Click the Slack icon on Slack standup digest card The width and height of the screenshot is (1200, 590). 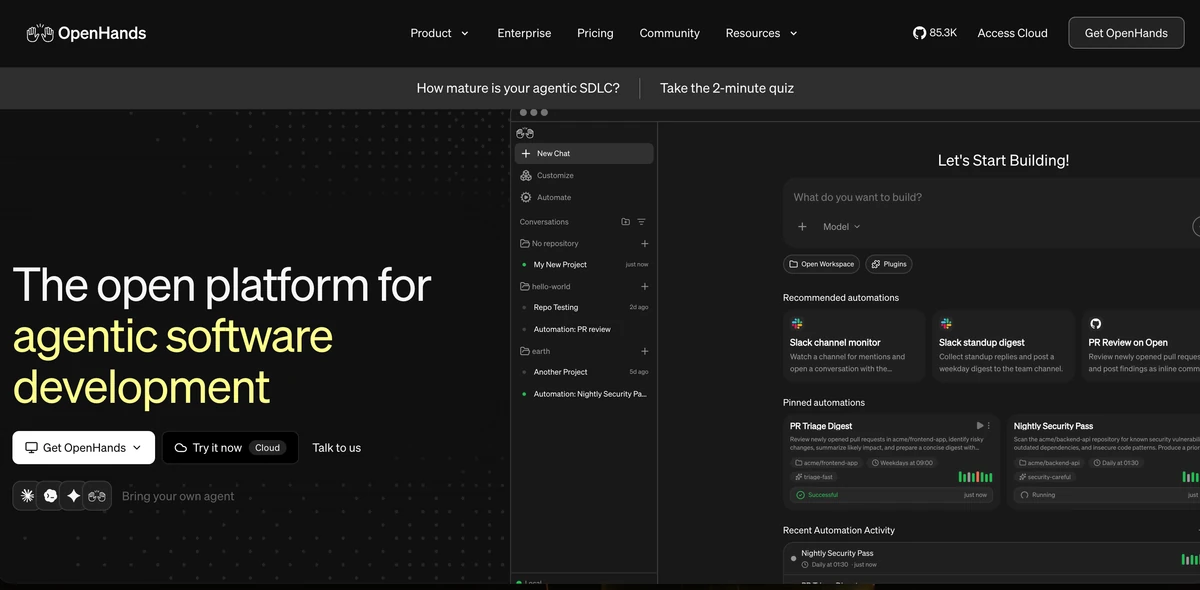[x=946, y=324]
